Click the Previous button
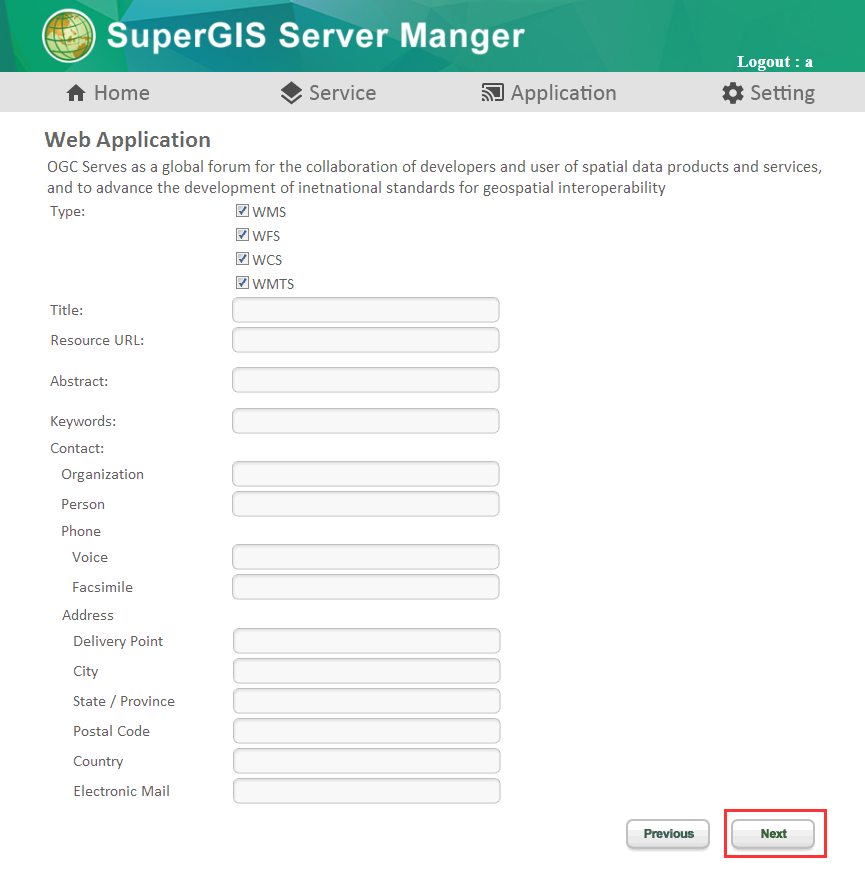The height and width of the screenshot is (881, 865). point(668,834)
